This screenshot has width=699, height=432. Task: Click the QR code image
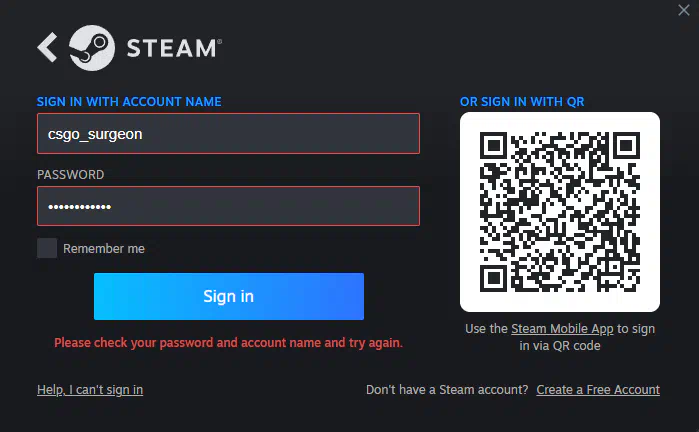[x=560, y=212]
